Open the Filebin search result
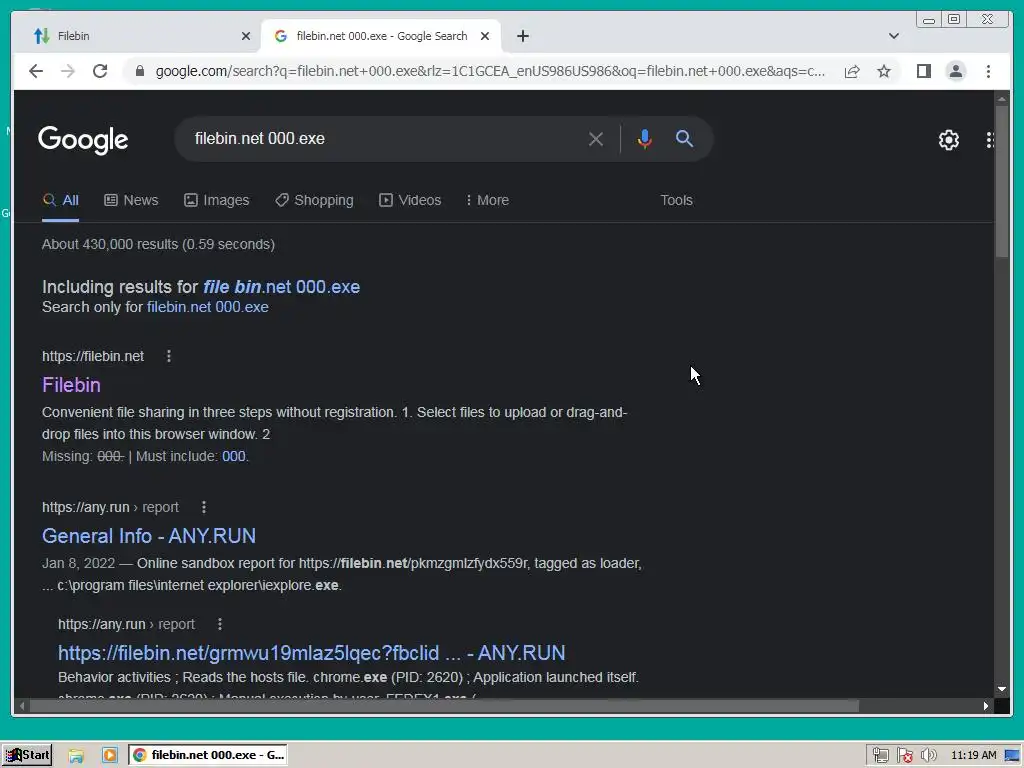Screen dimensions: 1024x768 tap(71, 385)
